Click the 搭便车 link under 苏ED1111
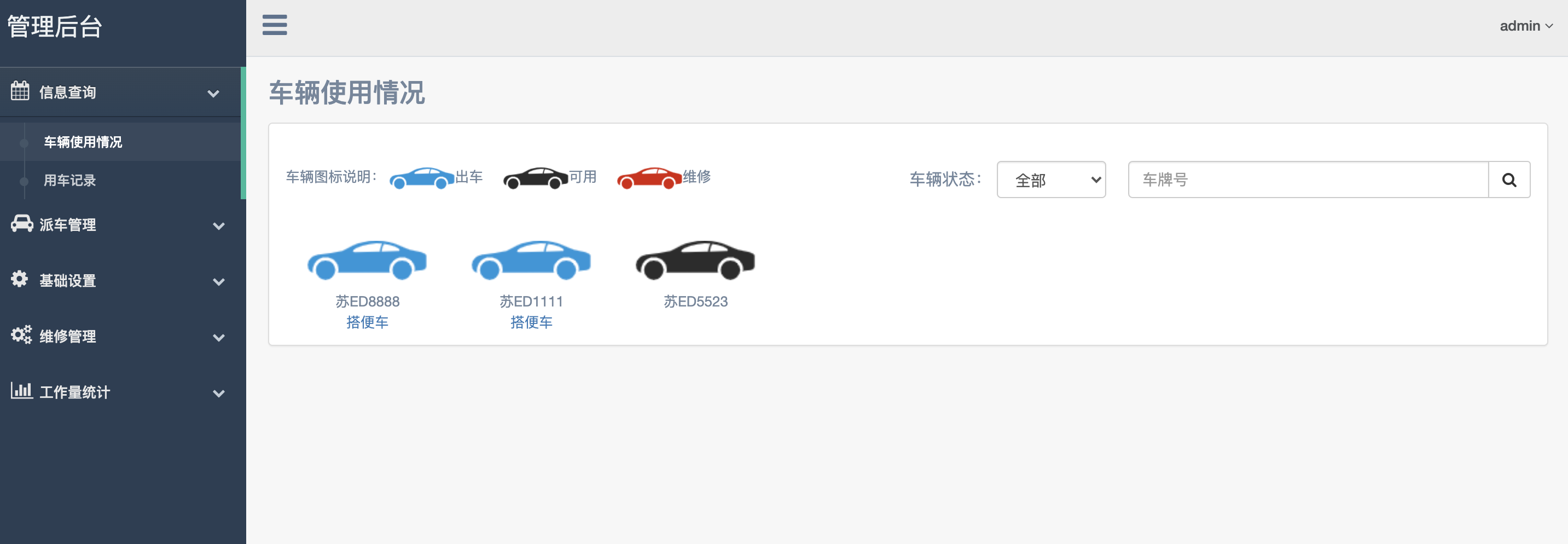Image resolution: width=1568 pixels, height=544 pixels. point(531,322)
